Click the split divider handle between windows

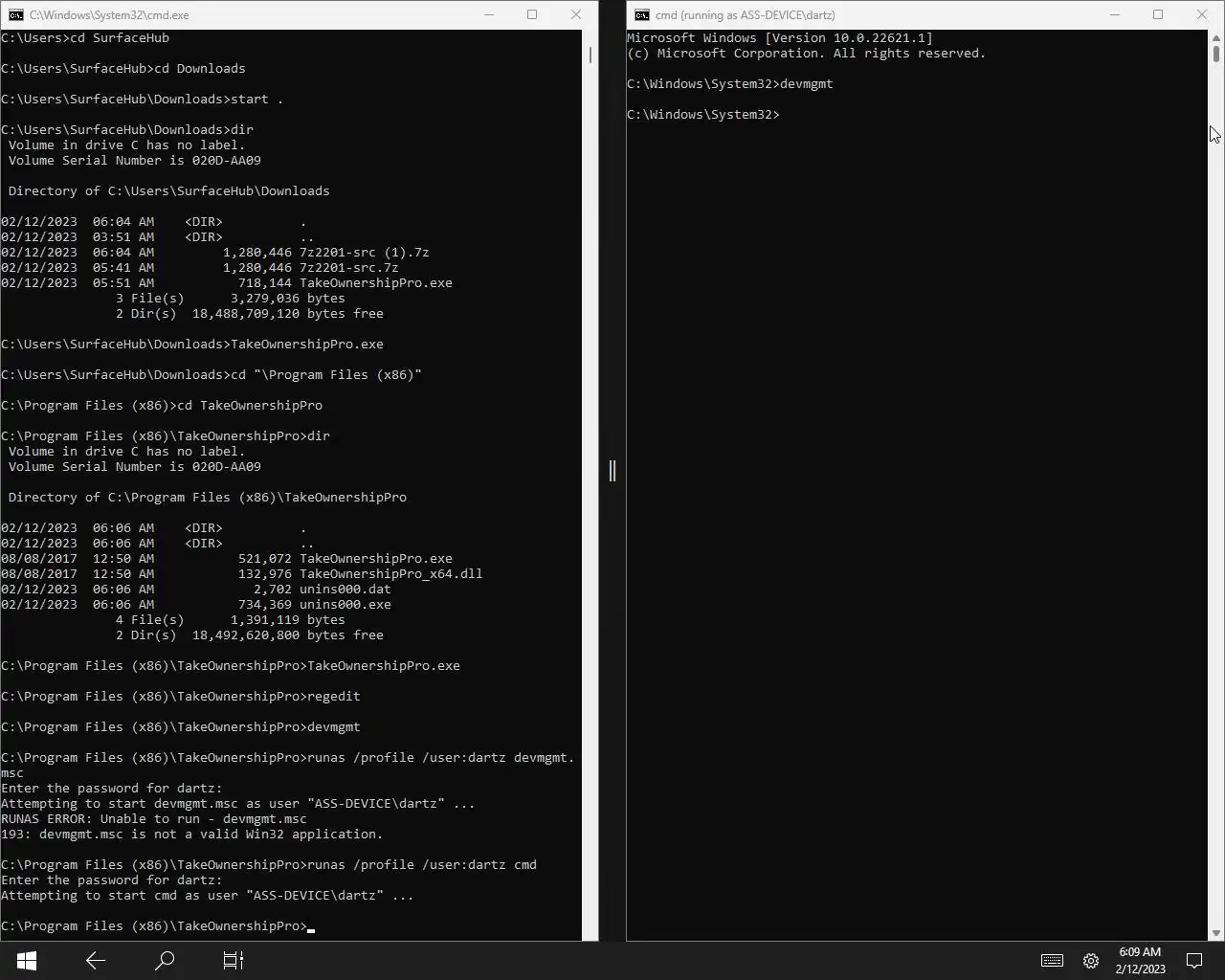pyautogui.click(x=612, y=470)
